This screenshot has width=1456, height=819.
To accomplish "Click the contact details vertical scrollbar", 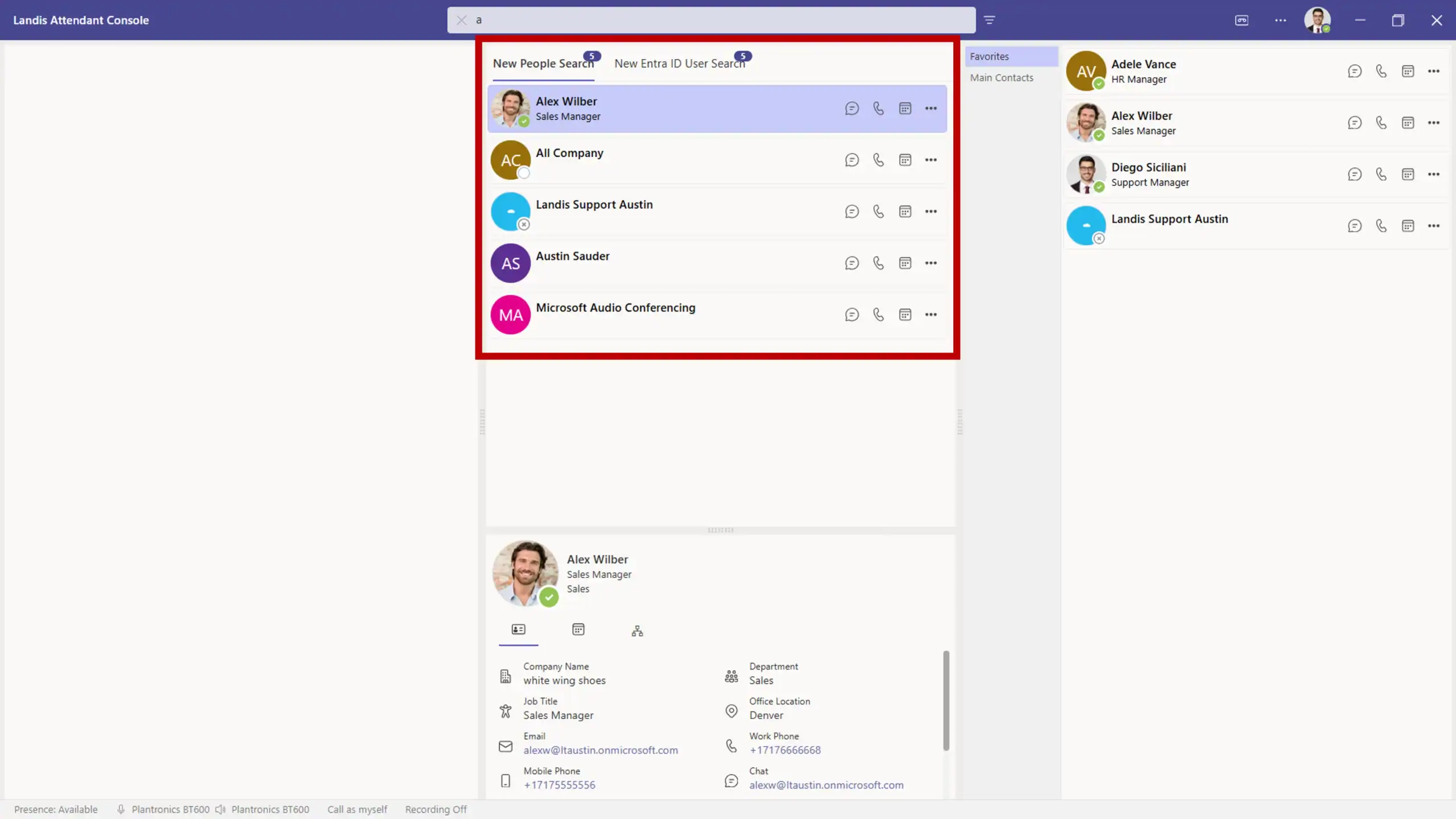I will [x=946, y=700].
